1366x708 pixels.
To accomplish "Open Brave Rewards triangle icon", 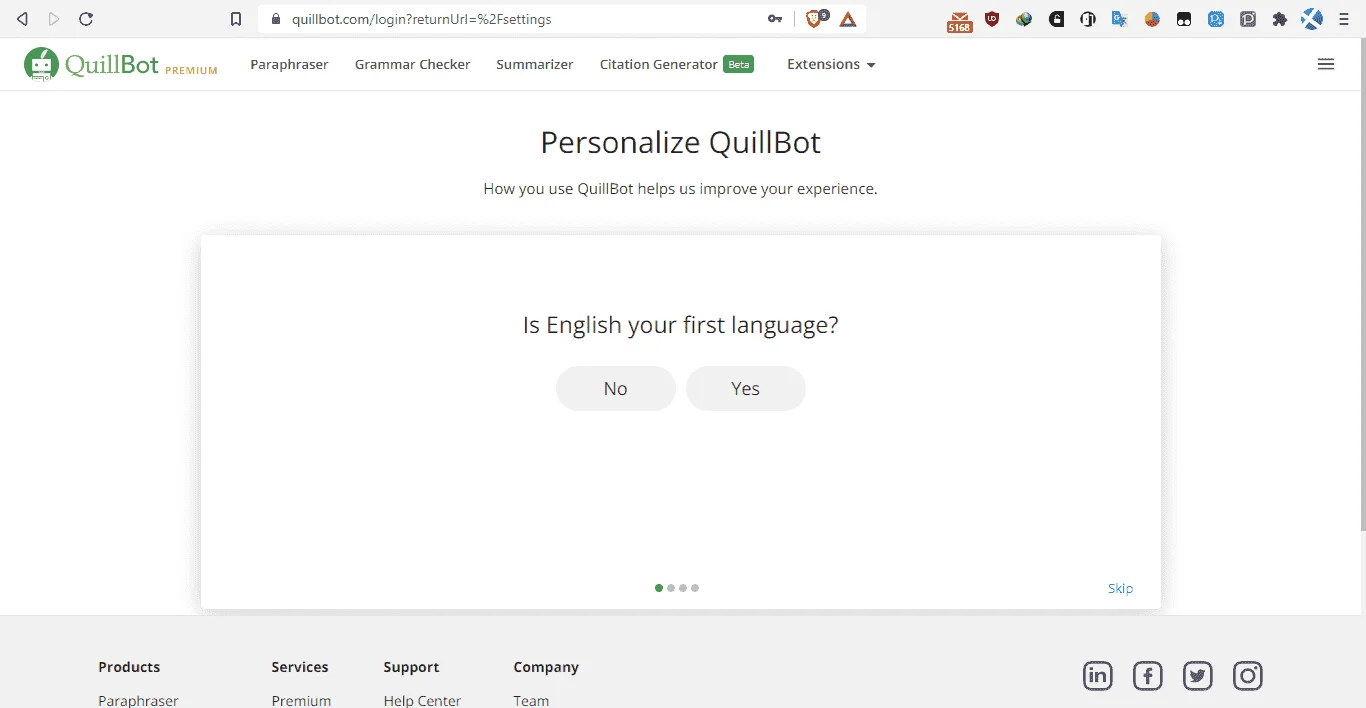I will (848, 19).
